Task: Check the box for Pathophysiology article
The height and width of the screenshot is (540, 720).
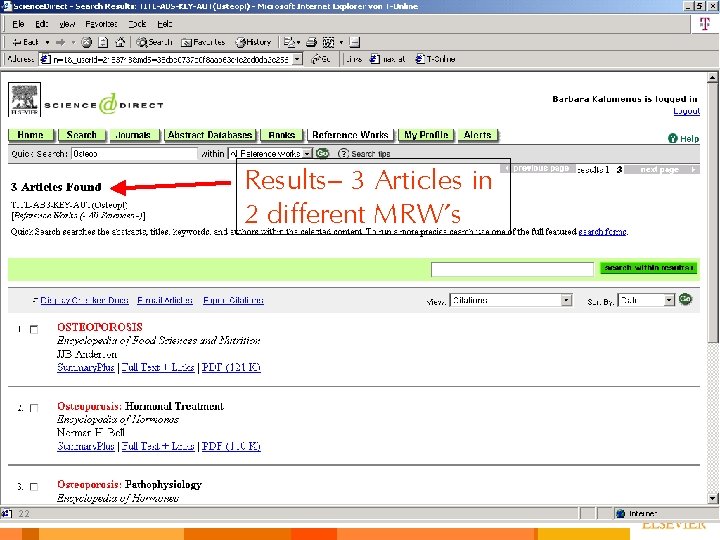Action: click(x=34, y=487)
